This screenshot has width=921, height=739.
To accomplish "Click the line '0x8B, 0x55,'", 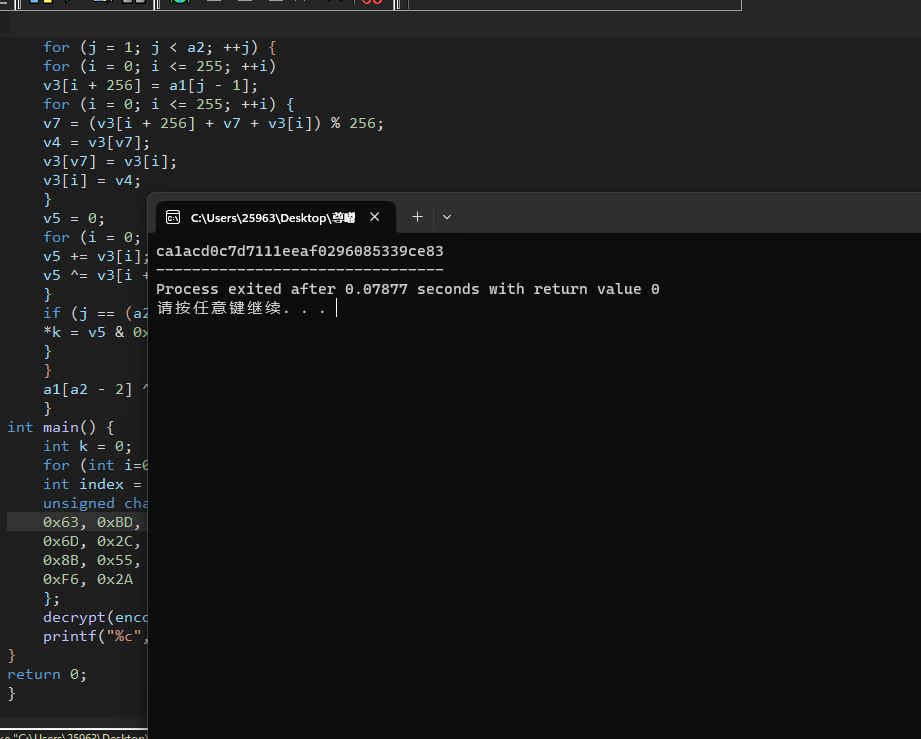I will [92, 560].
